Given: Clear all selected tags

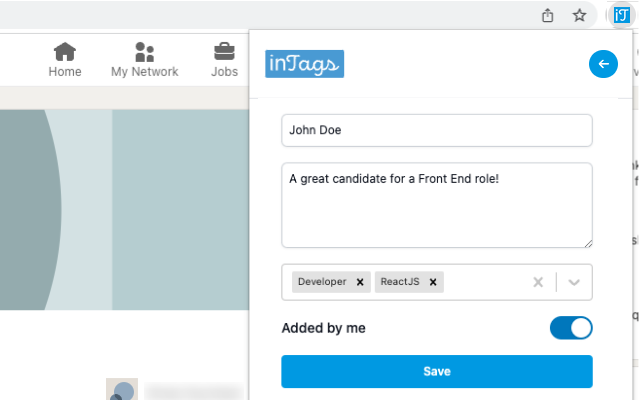Looking at the screenshot, I should [x=538, y=282].
